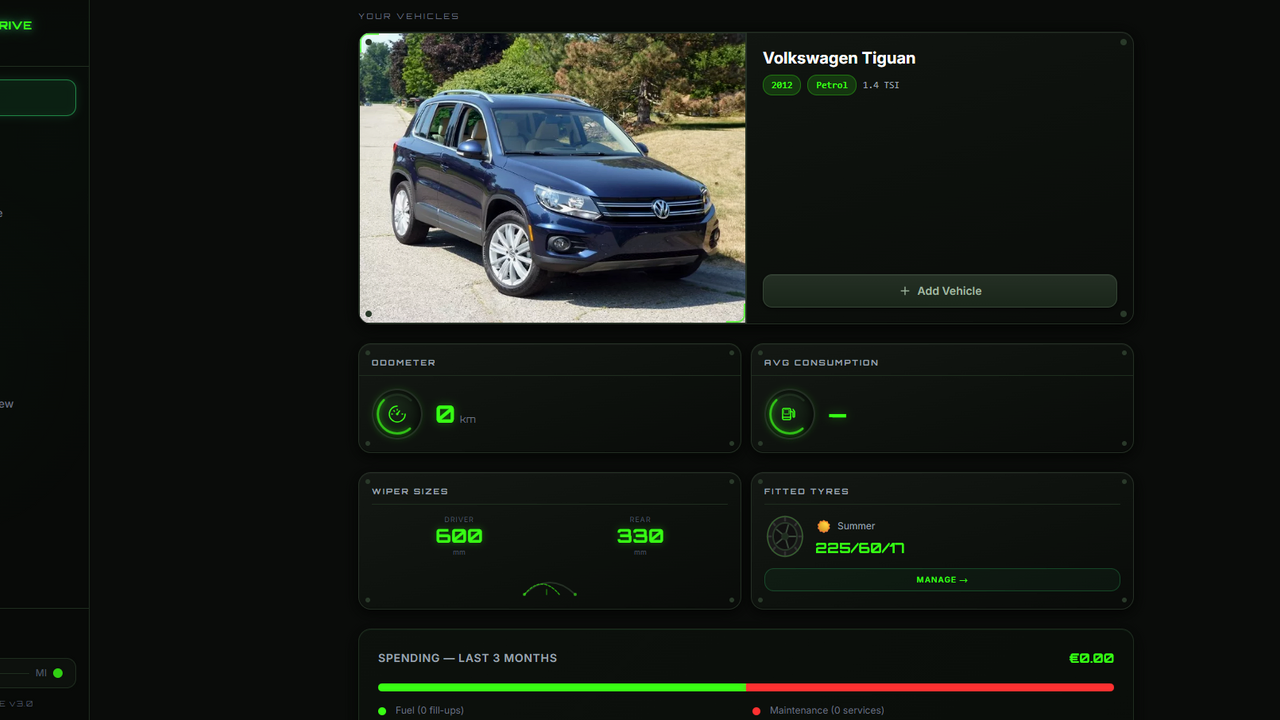1280x720 pixels.
Task: Click the Volkswagen Tiguan title
Action: pos(839,58)
